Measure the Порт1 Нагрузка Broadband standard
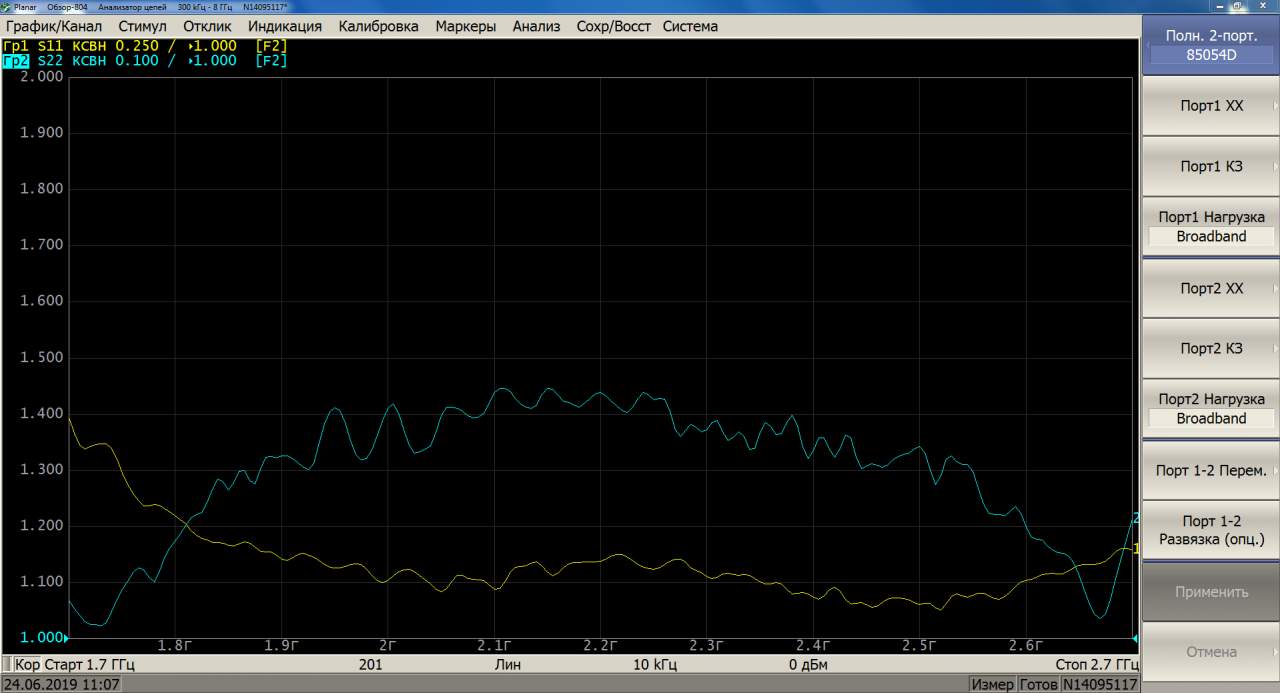 coord(1211,227)
